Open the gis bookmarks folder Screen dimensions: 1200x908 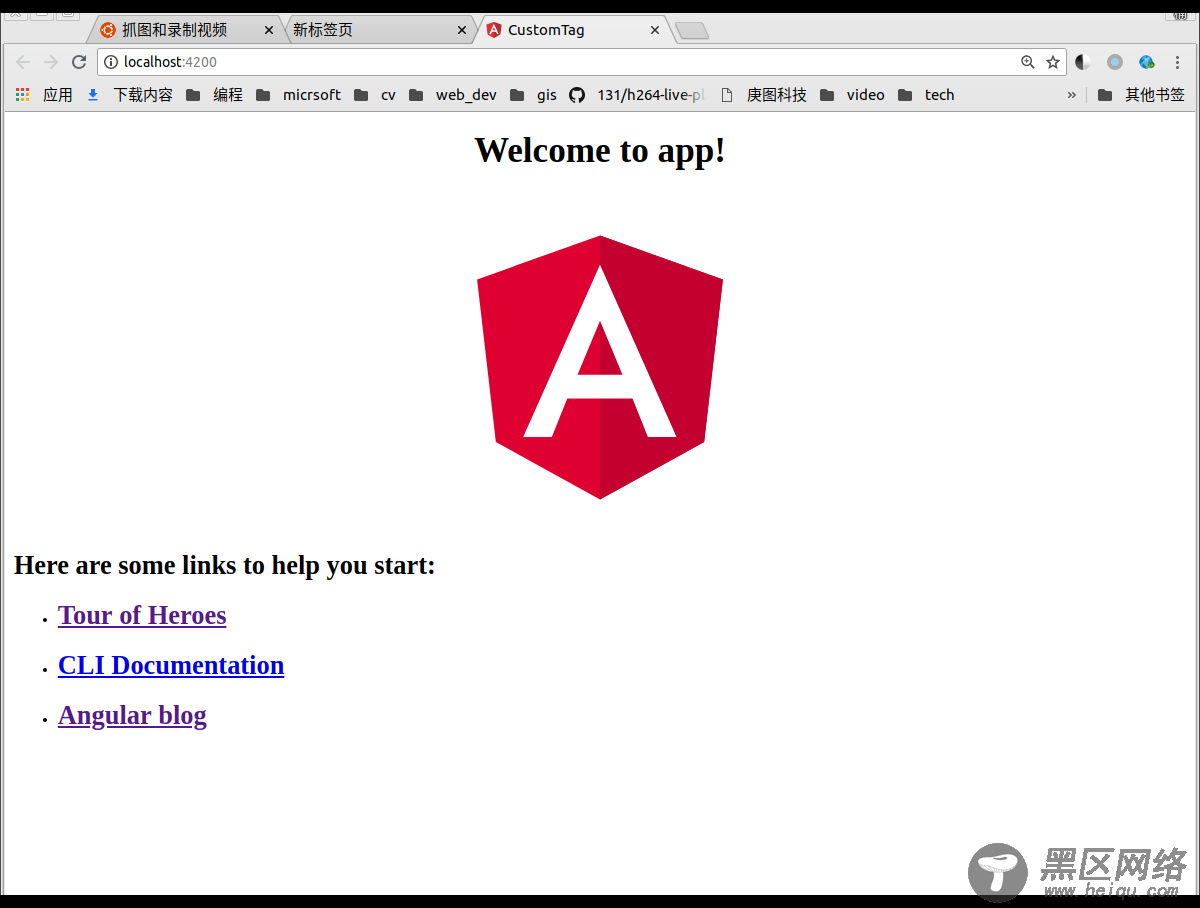533,95
